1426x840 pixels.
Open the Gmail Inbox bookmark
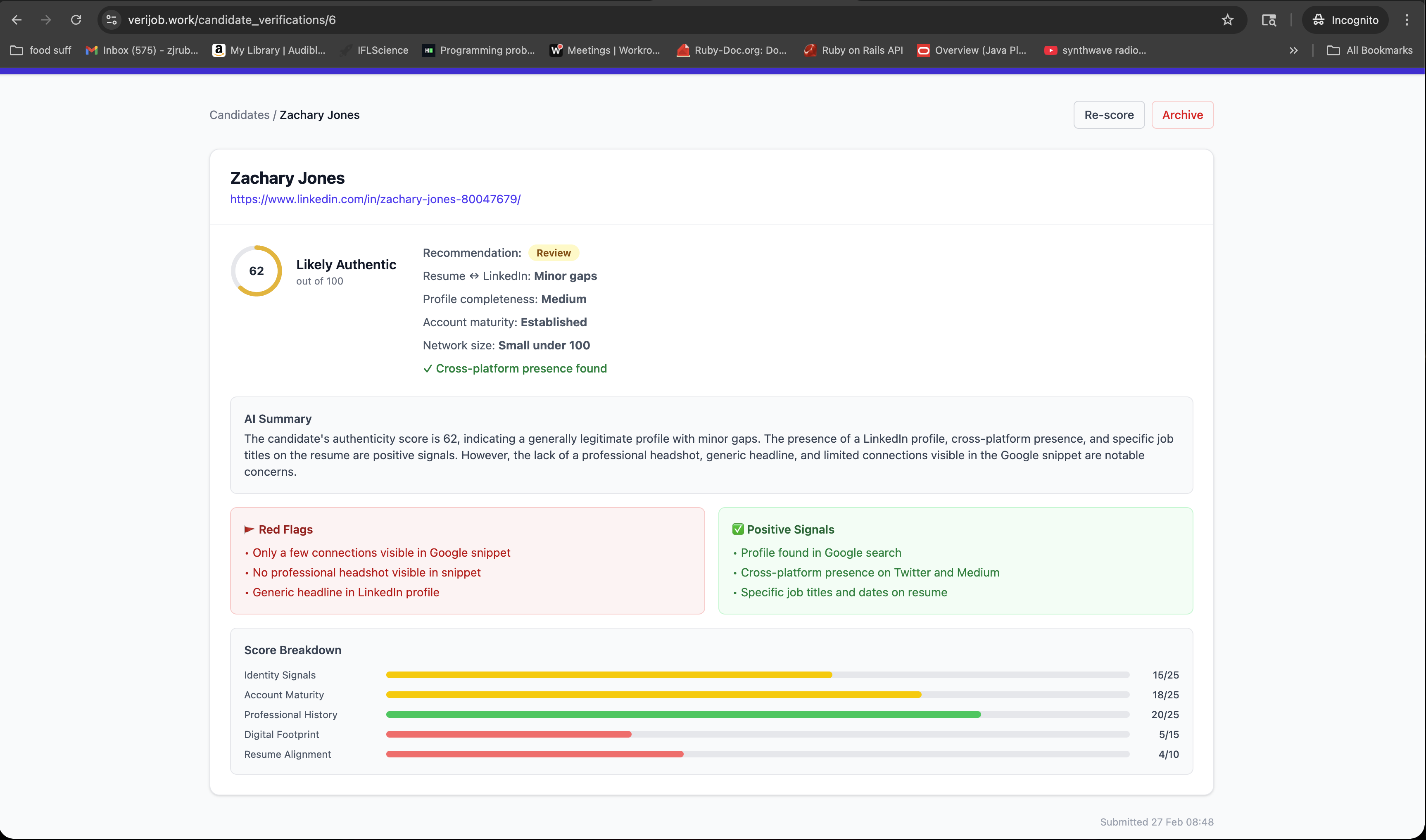pos(142,50)
